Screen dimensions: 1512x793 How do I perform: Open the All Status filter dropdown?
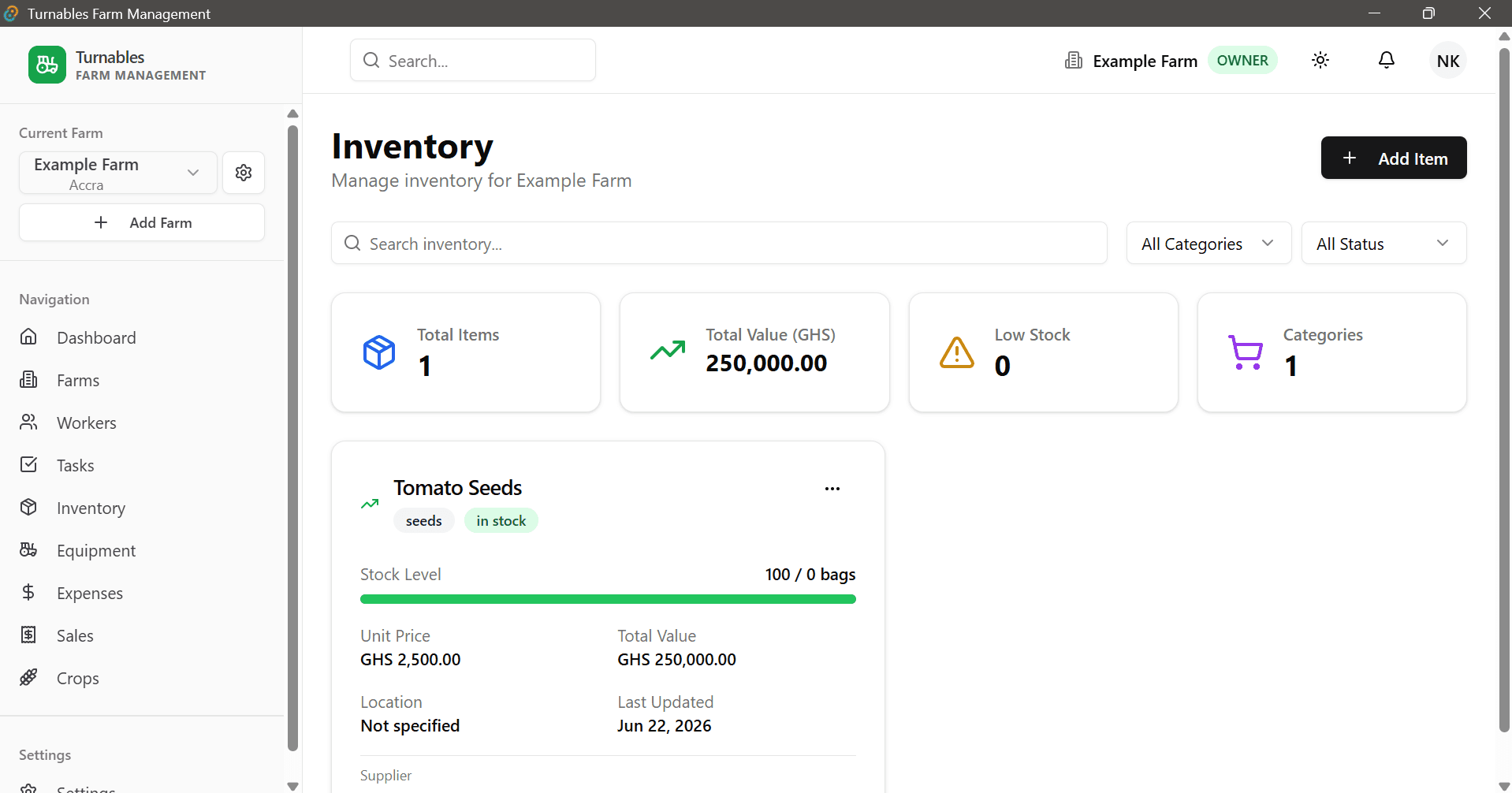click(x=1384, y=244)
